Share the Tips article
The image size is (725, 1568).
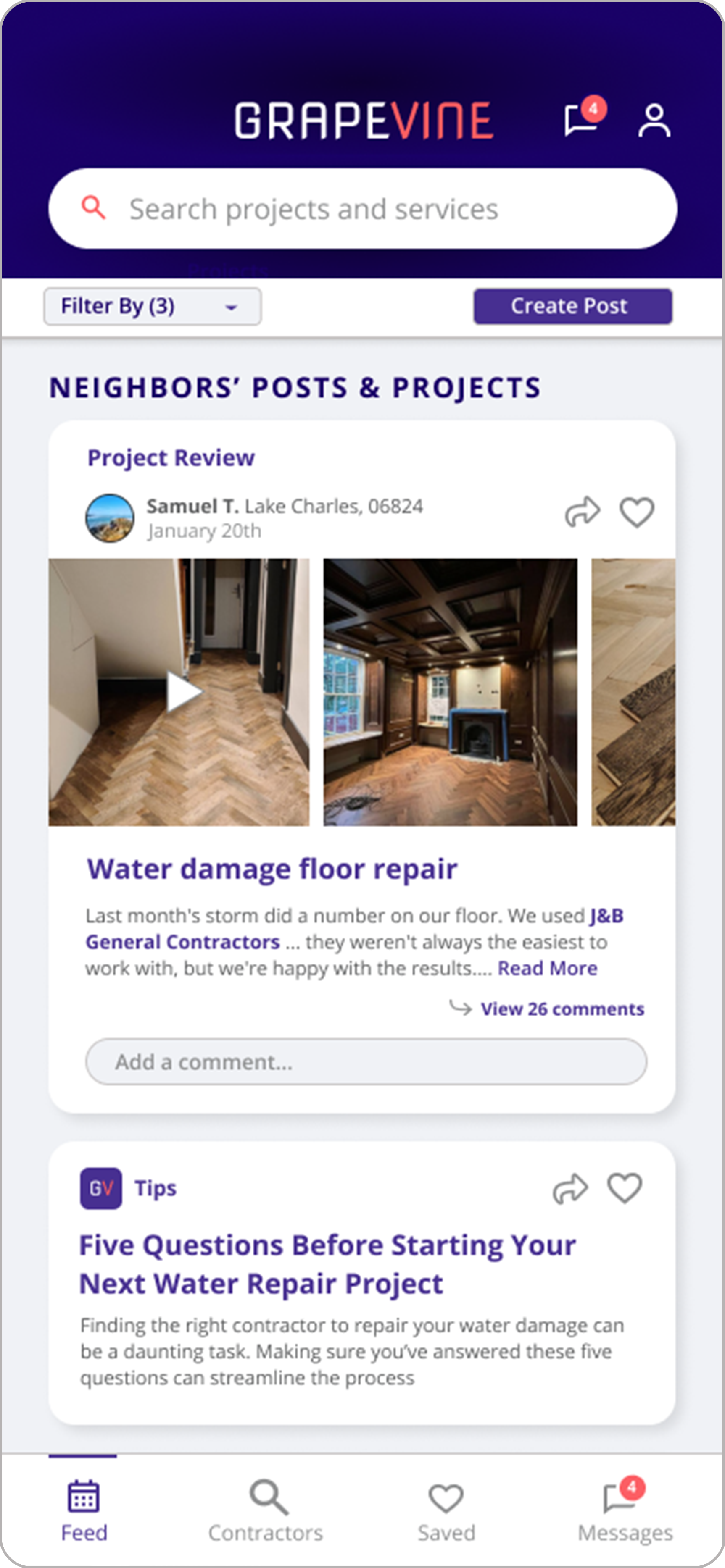coord(570,1189)
